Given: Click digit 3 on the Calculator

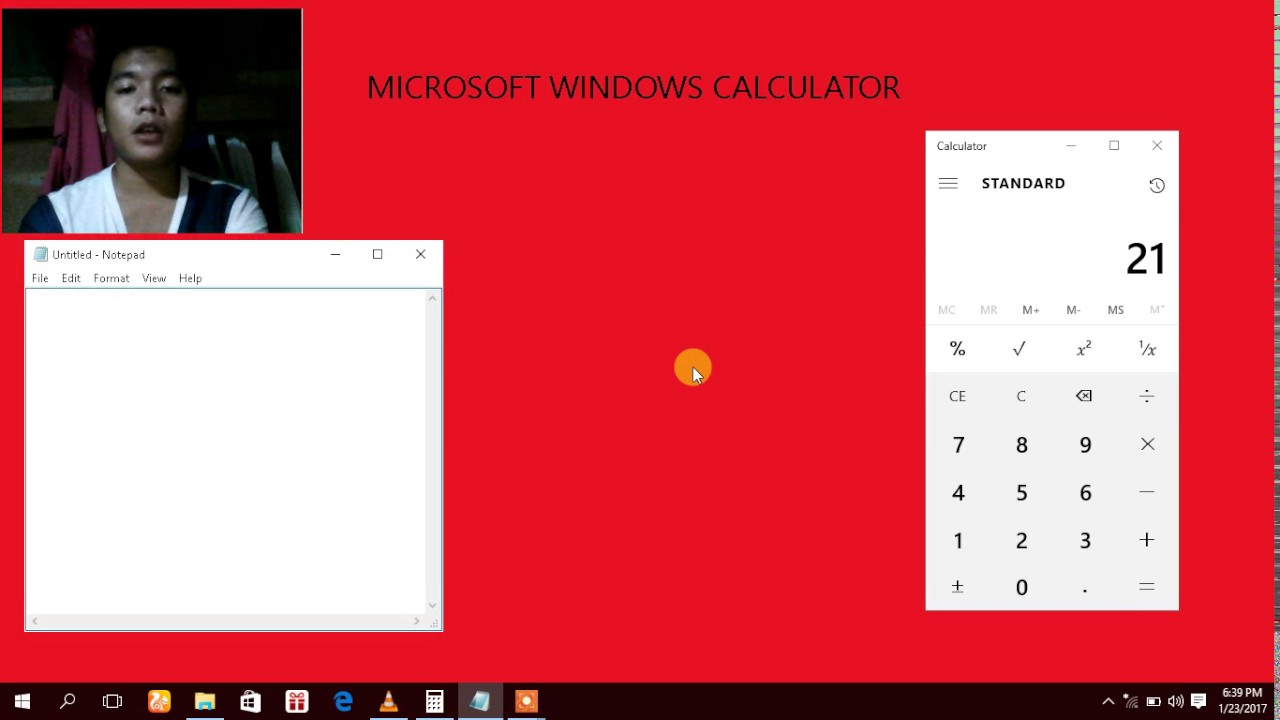Looking at the screenshot, I should (x=1085, y=541).
